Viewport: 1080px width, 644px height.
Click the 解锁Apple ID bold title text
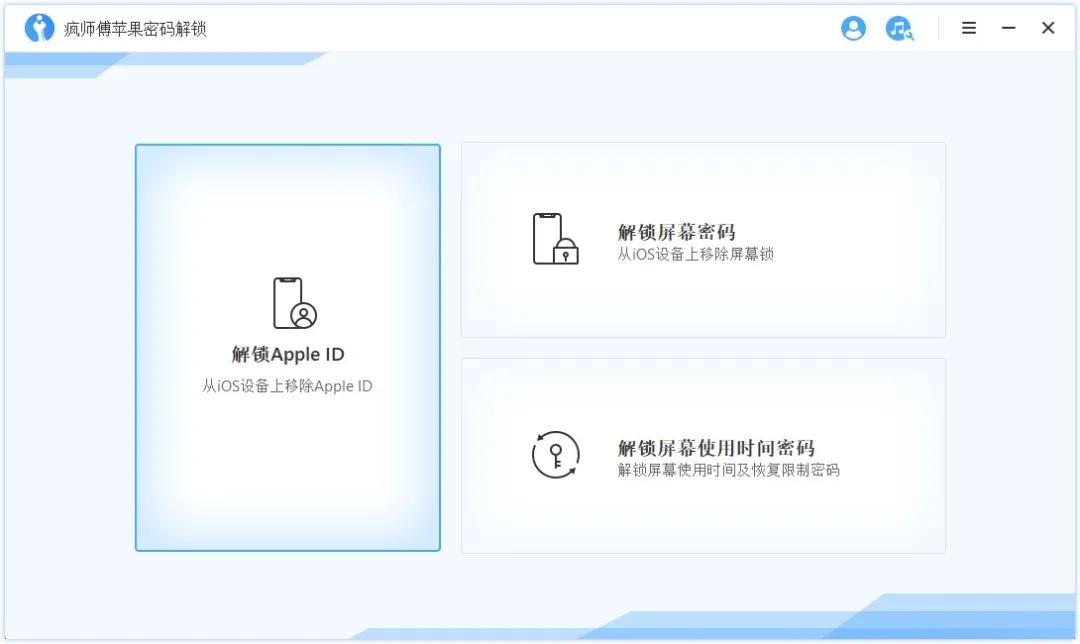288,354
